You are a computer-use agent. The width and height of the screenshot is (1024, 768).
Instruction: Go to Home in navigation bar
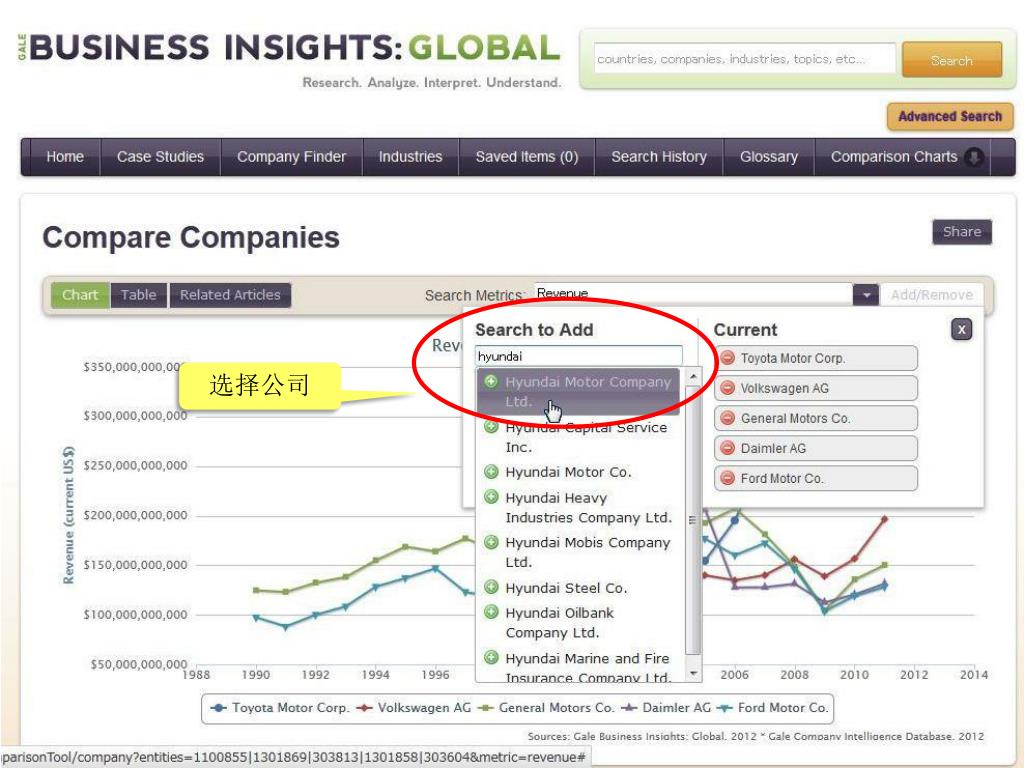pos(65,157)
